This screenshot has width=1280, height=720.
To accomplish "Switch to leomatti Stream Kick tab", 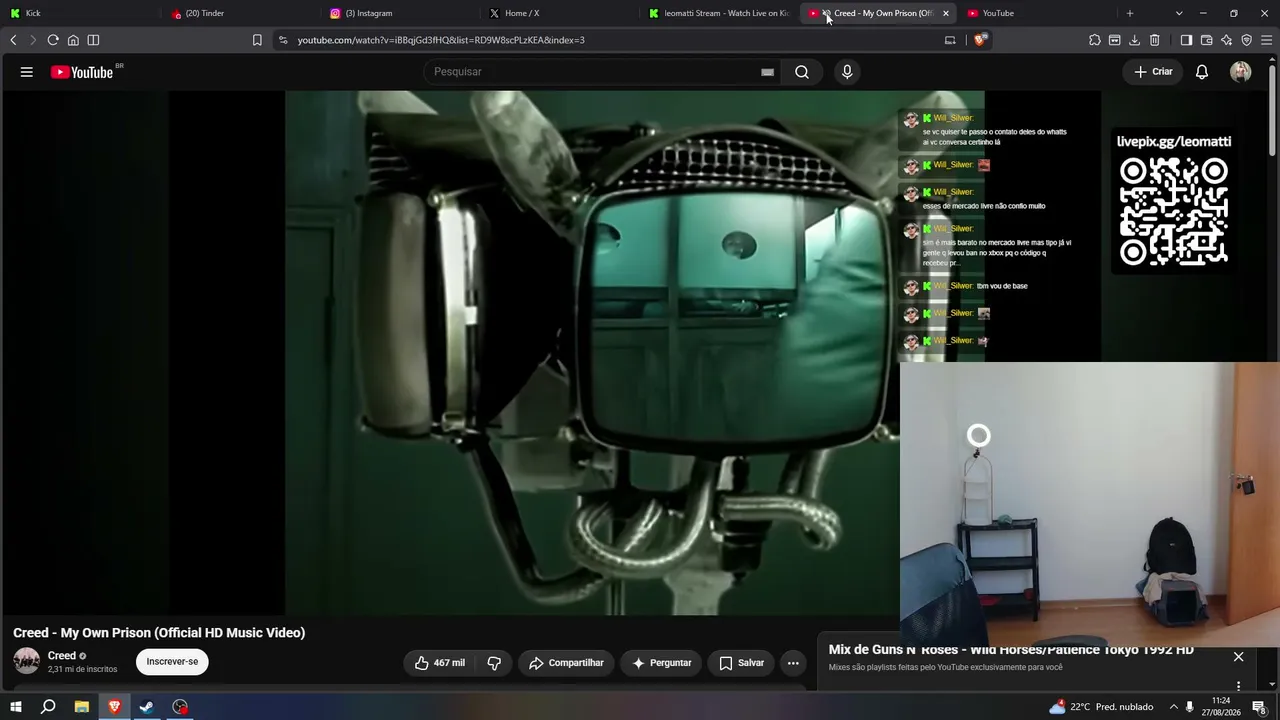I will [720, 13].
